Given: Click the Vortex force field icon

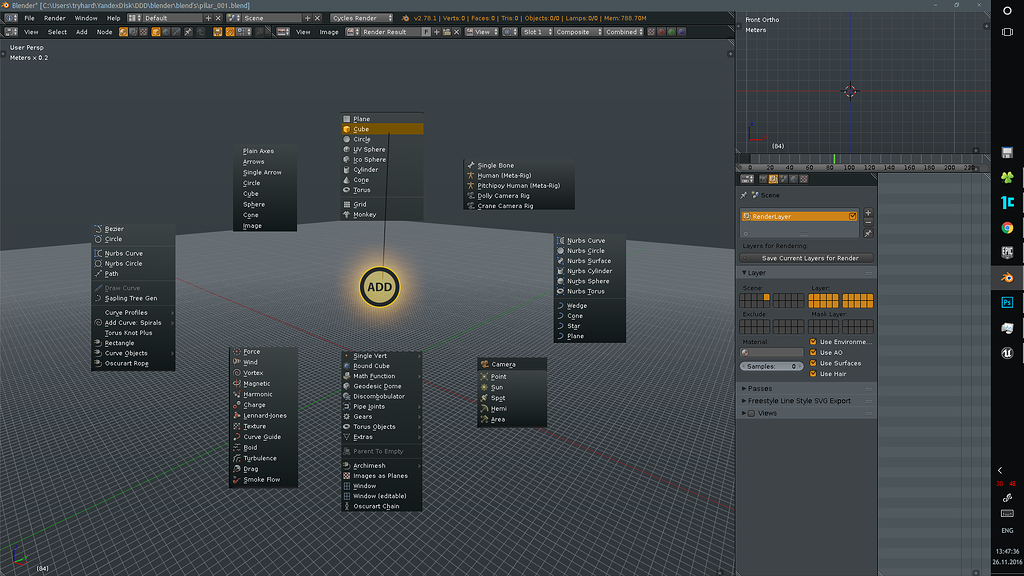Looking at the screenshot, I should click(237, 373).
